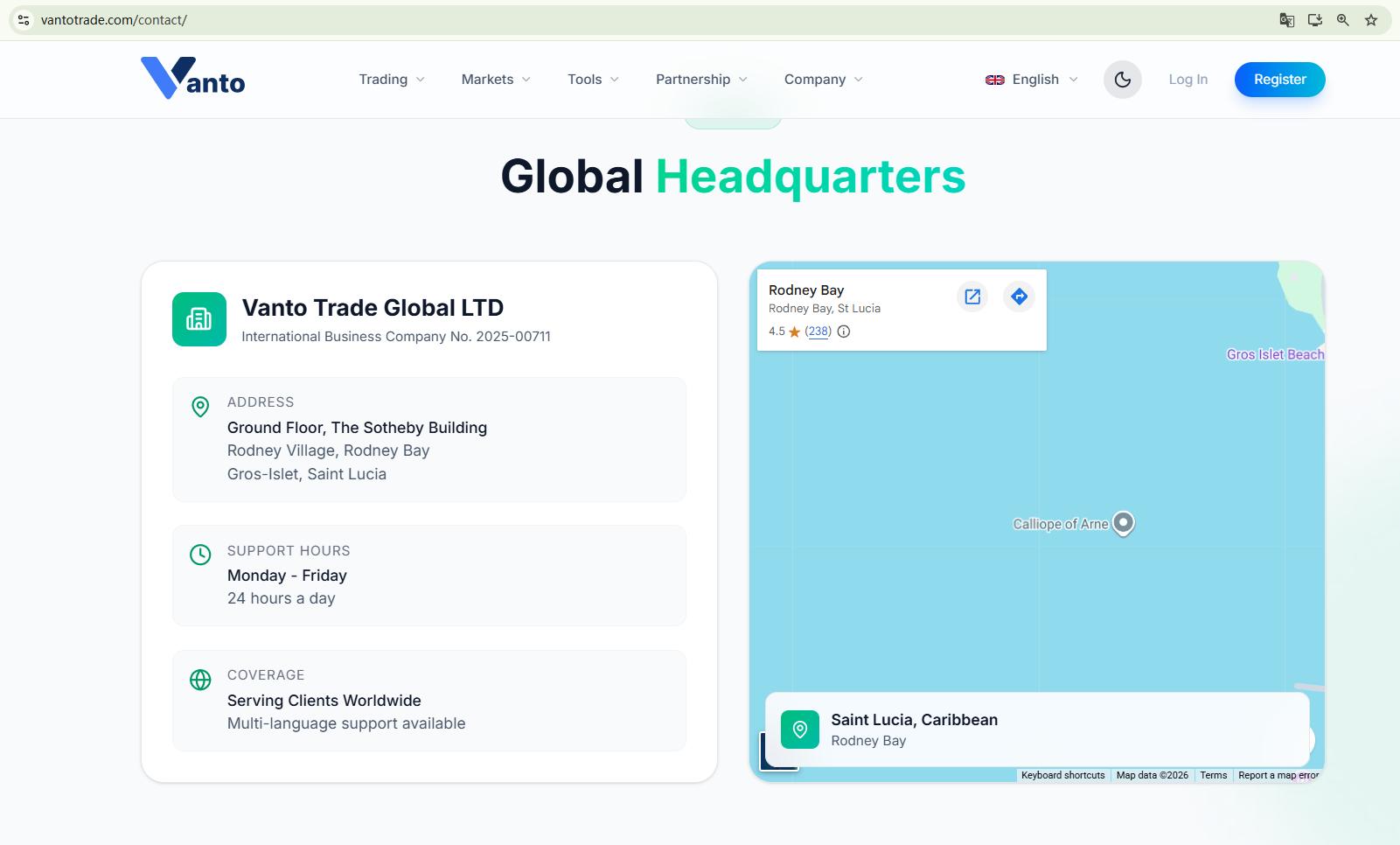Click the Monday - Friday support hours text
The image size is (1400, 845).
pyautogui.click(x=287, y=576)
